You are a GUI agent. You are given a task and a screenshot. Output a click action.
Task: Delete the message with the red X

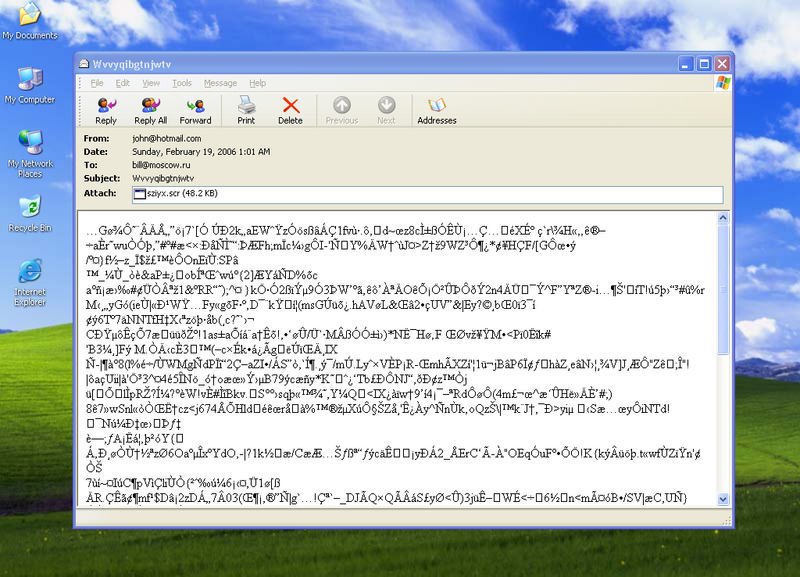(x=290, y=111)
